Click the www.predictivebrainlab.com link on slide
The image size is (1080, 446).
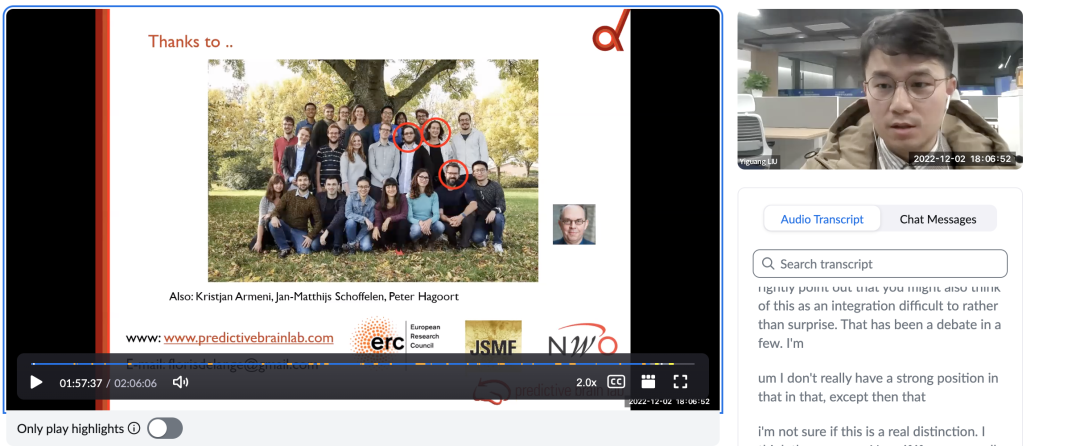pyautogui.click(x=248, y=338)
